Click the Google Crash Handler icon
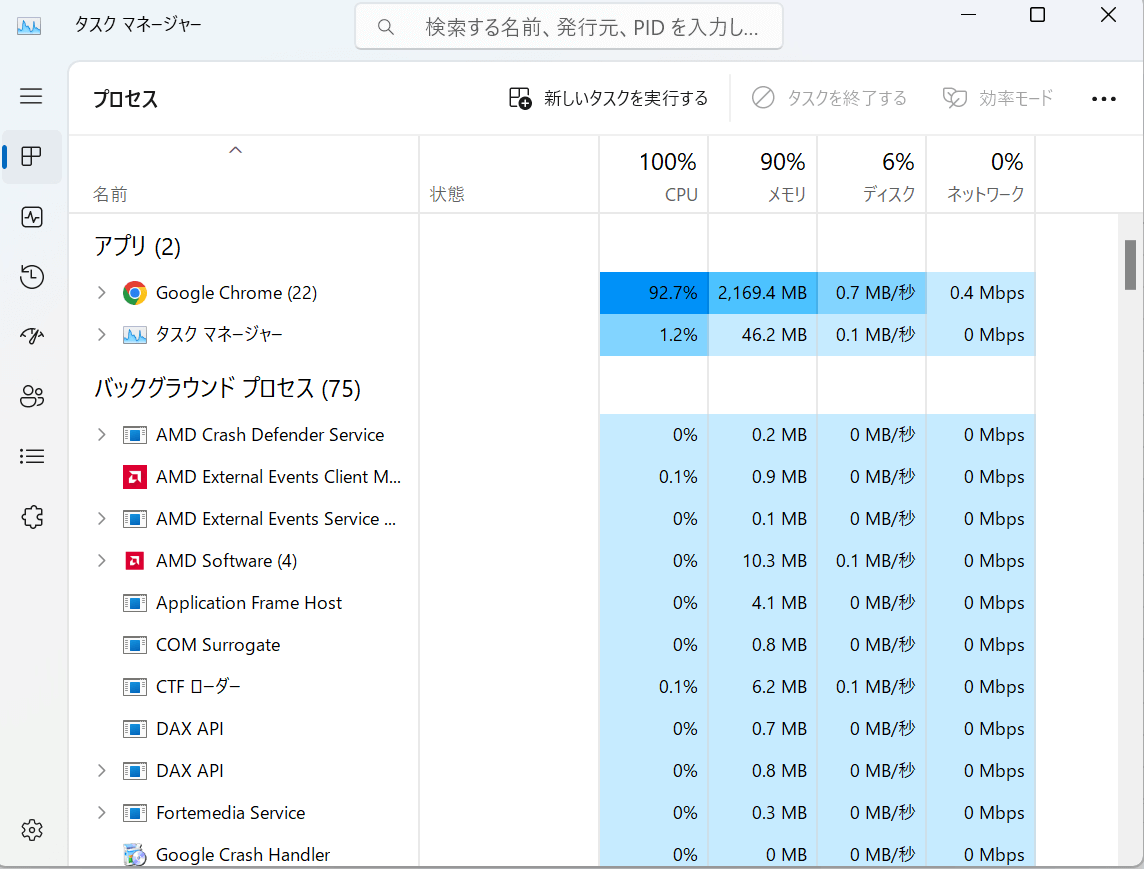The image size is (1144, 869). [134, 854]
